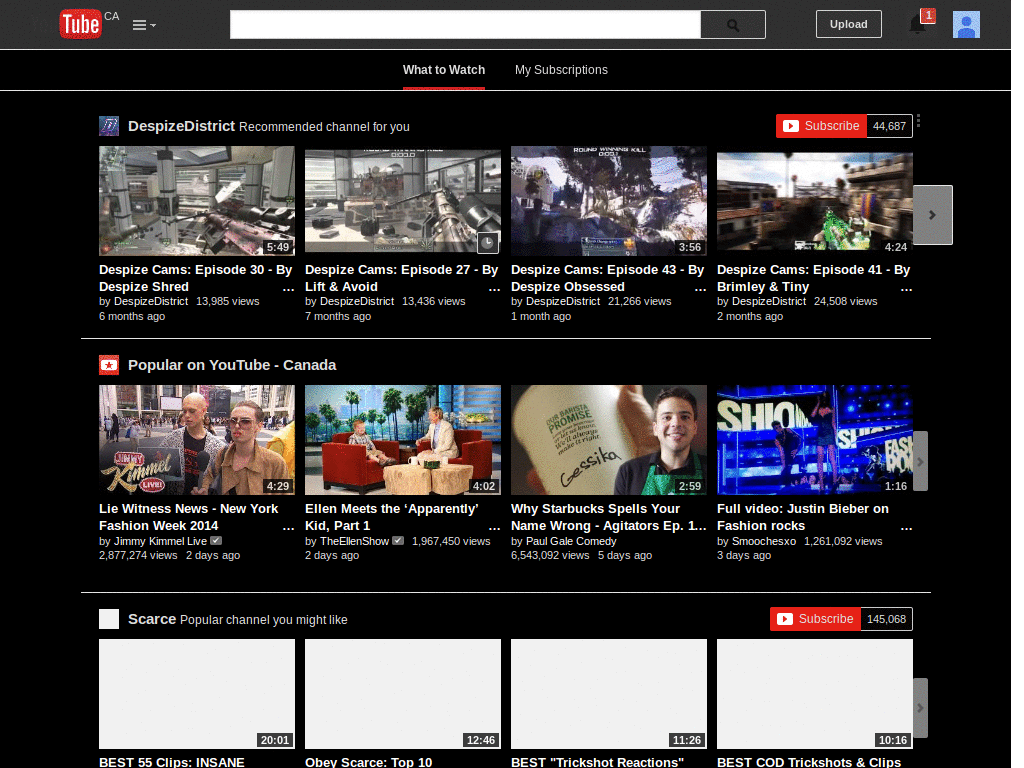The image size is (1024, 768).
Task: Open BEST COD Trickshots & Clips thumbnail
Action: 814,694
